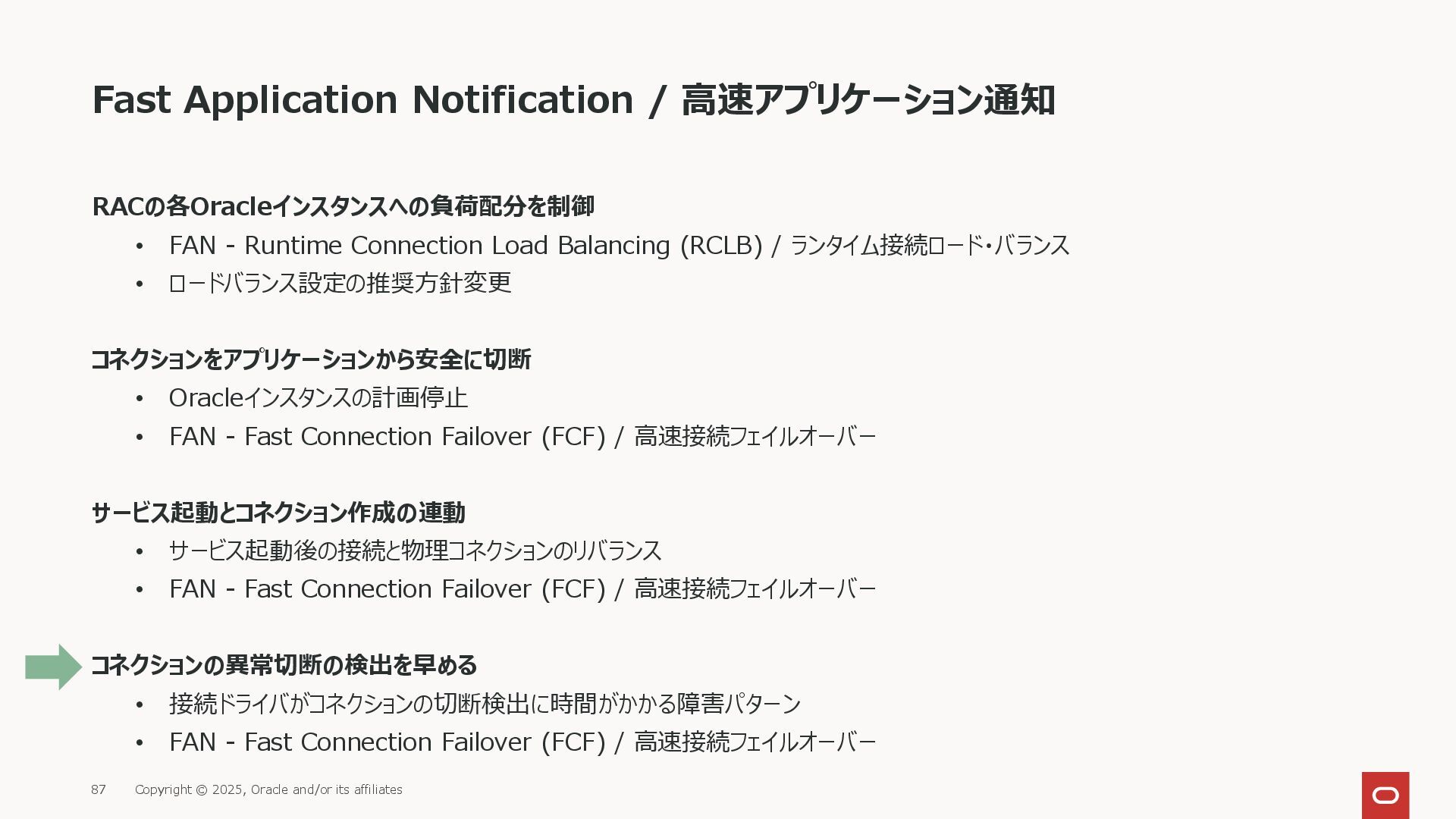The height and width of the screenshot is (819, 1456).
Task: Click the red Oracle logo icon
Action: coord(1385,795)
